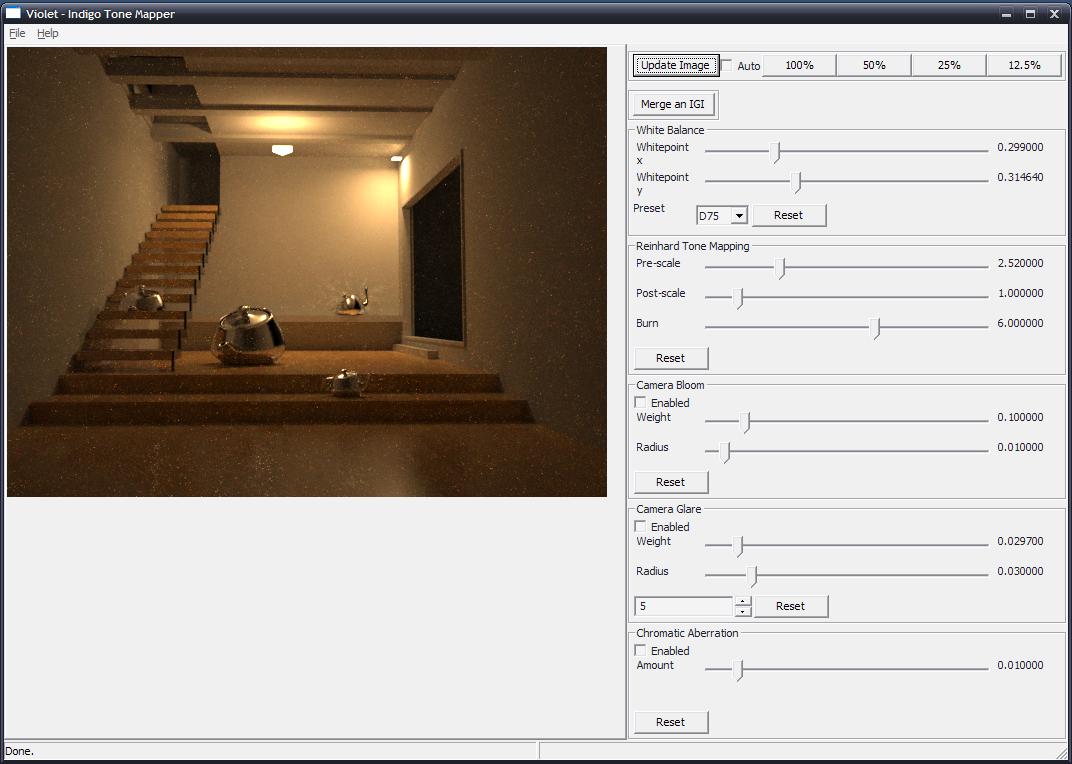Toggle the Camera Glare Enabled checkbox
Screen dimensions: 1072x764
(x=641, y=527)
